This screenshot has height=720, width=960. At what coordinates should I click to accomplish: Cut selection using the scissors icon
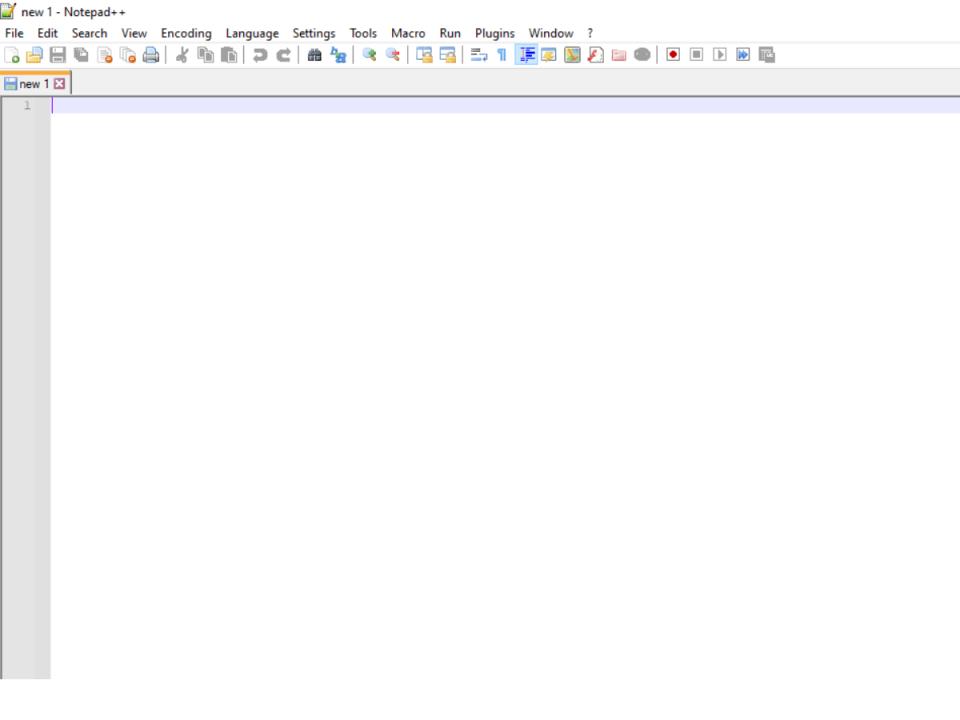pos(181,55)
